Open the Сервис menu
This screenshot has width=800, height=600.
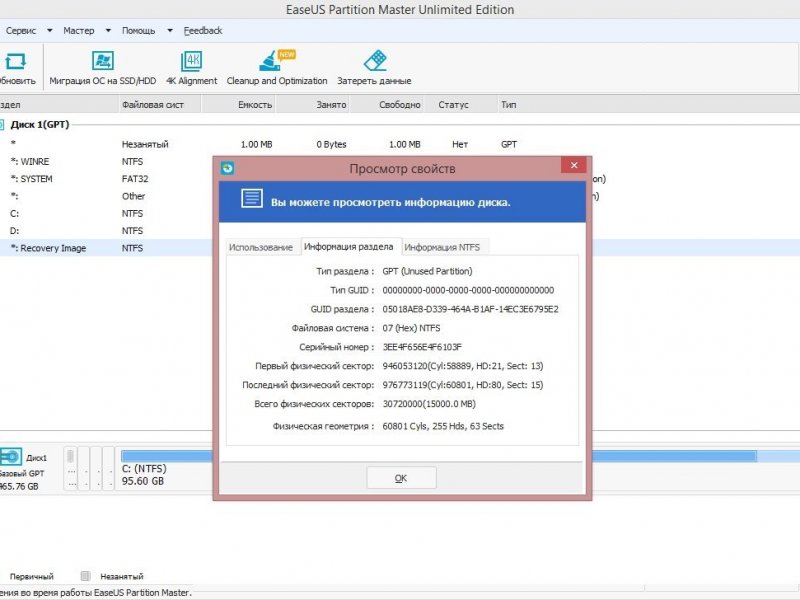(21, 31)
